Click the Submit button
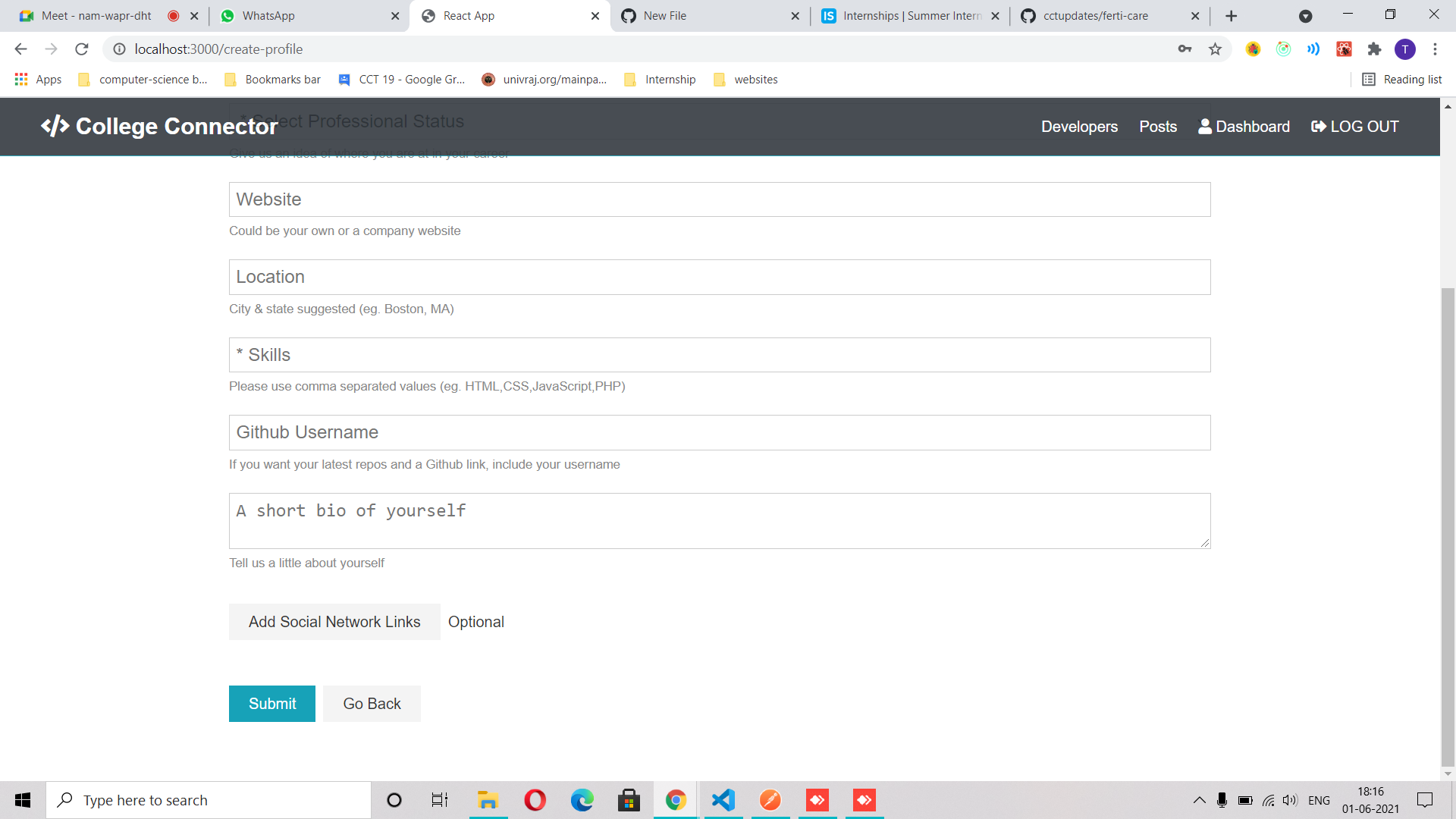 (271, 703)
